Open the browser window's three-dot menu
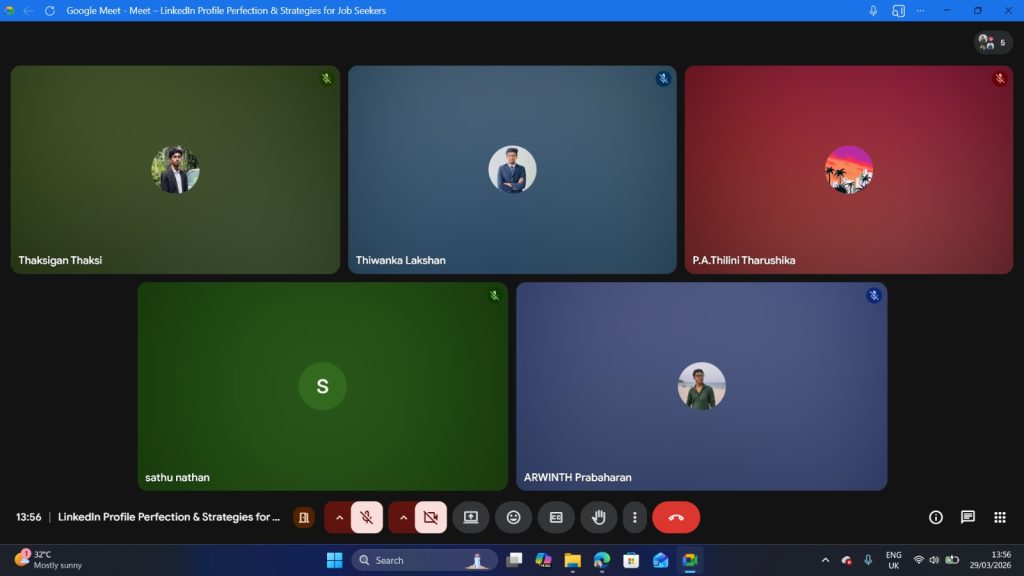This screenshot has width=1024, height=576. (x=919, y=10)
